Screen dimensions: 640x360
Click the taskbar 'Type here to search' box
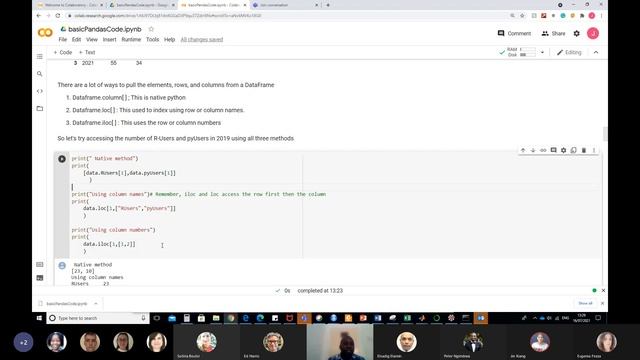(x=98, y=318)
